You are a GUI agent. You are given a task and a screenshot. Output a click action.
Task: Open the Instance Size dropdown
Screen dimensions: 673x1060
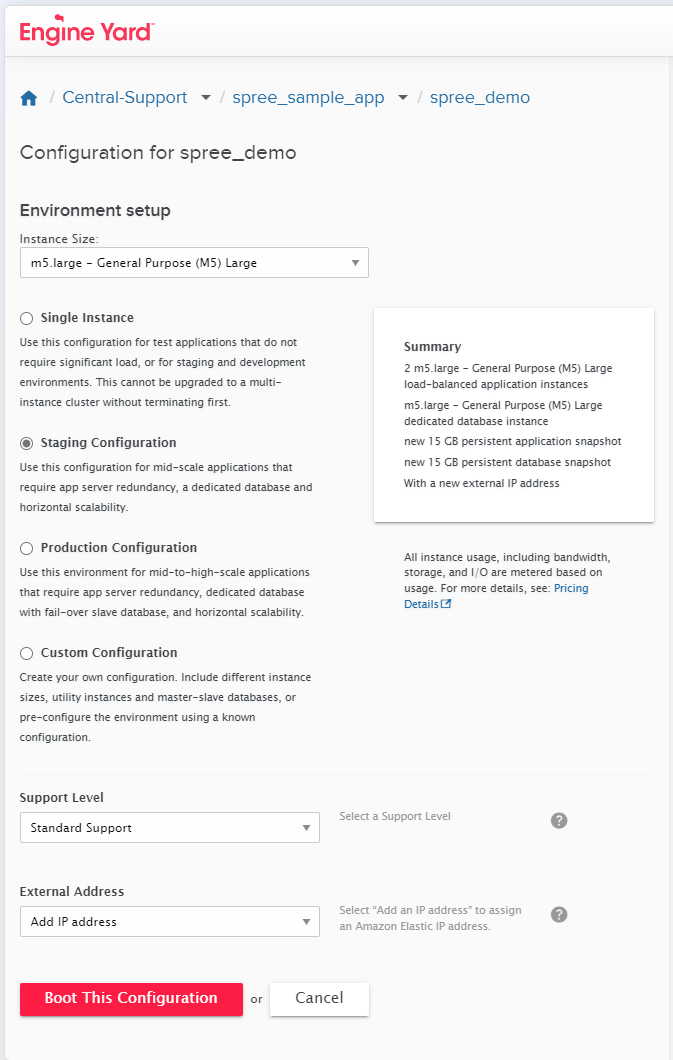point(194,263)
